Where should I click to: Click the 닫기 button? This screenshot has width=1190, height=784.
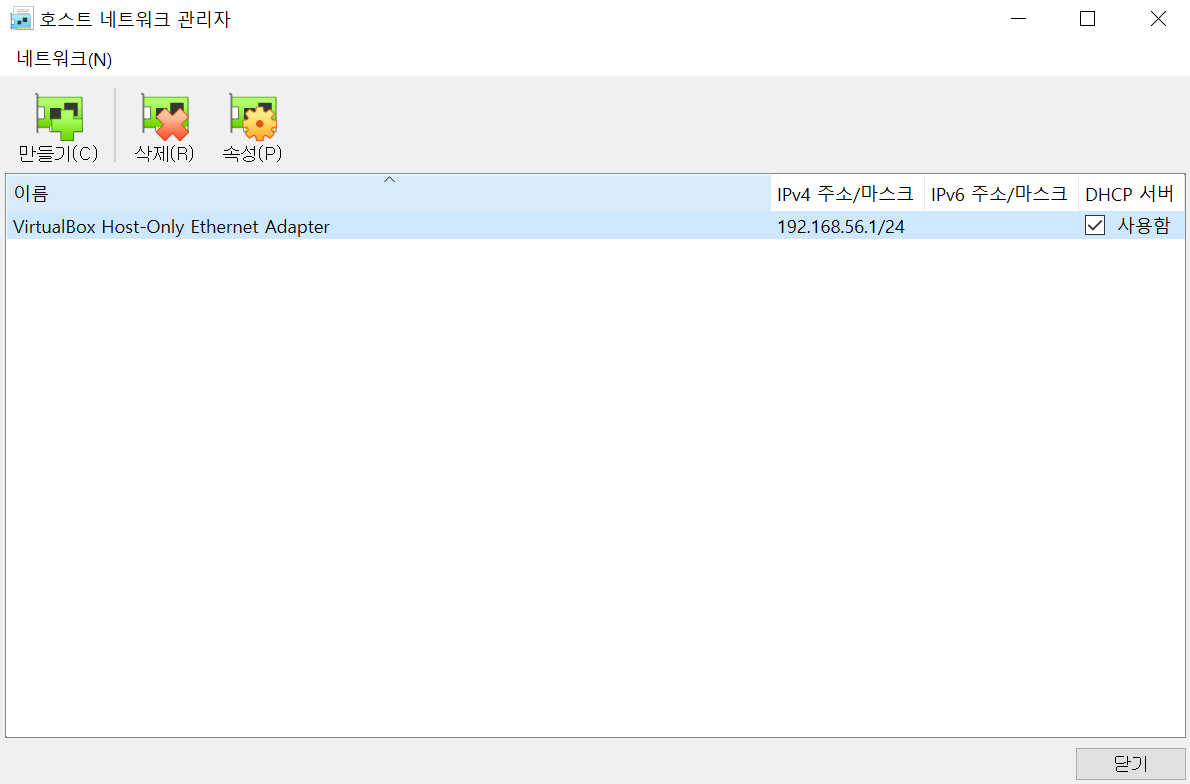click(x=1130, y=764)
